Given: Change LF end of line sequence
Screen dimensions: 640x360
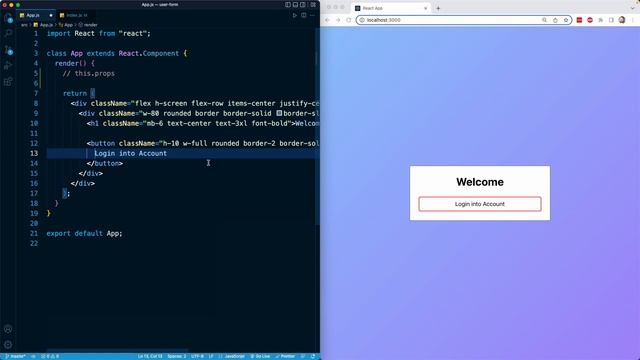Looking at the screenshot, I should pos(211,356).
